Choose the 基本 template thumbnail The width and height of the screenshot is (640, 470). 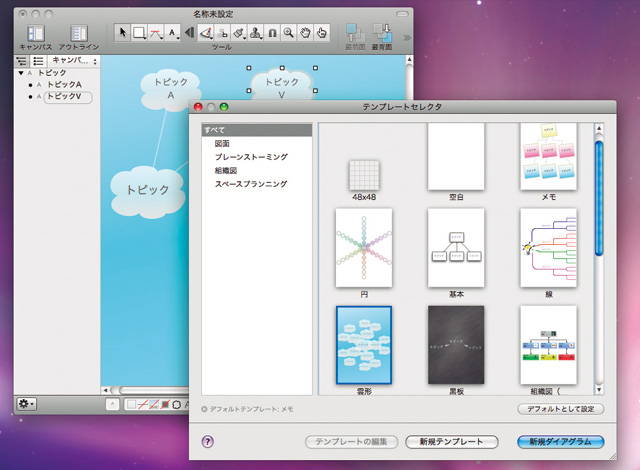pyautogui.click(x=456, y=248)
